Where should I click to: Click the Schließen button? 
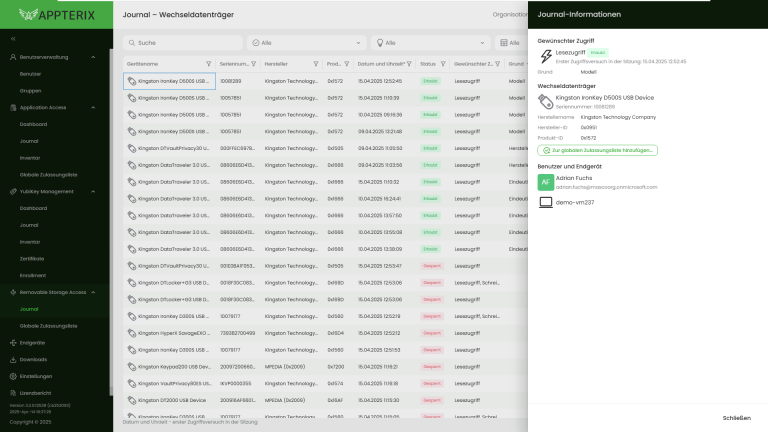(x=736, y=417)
